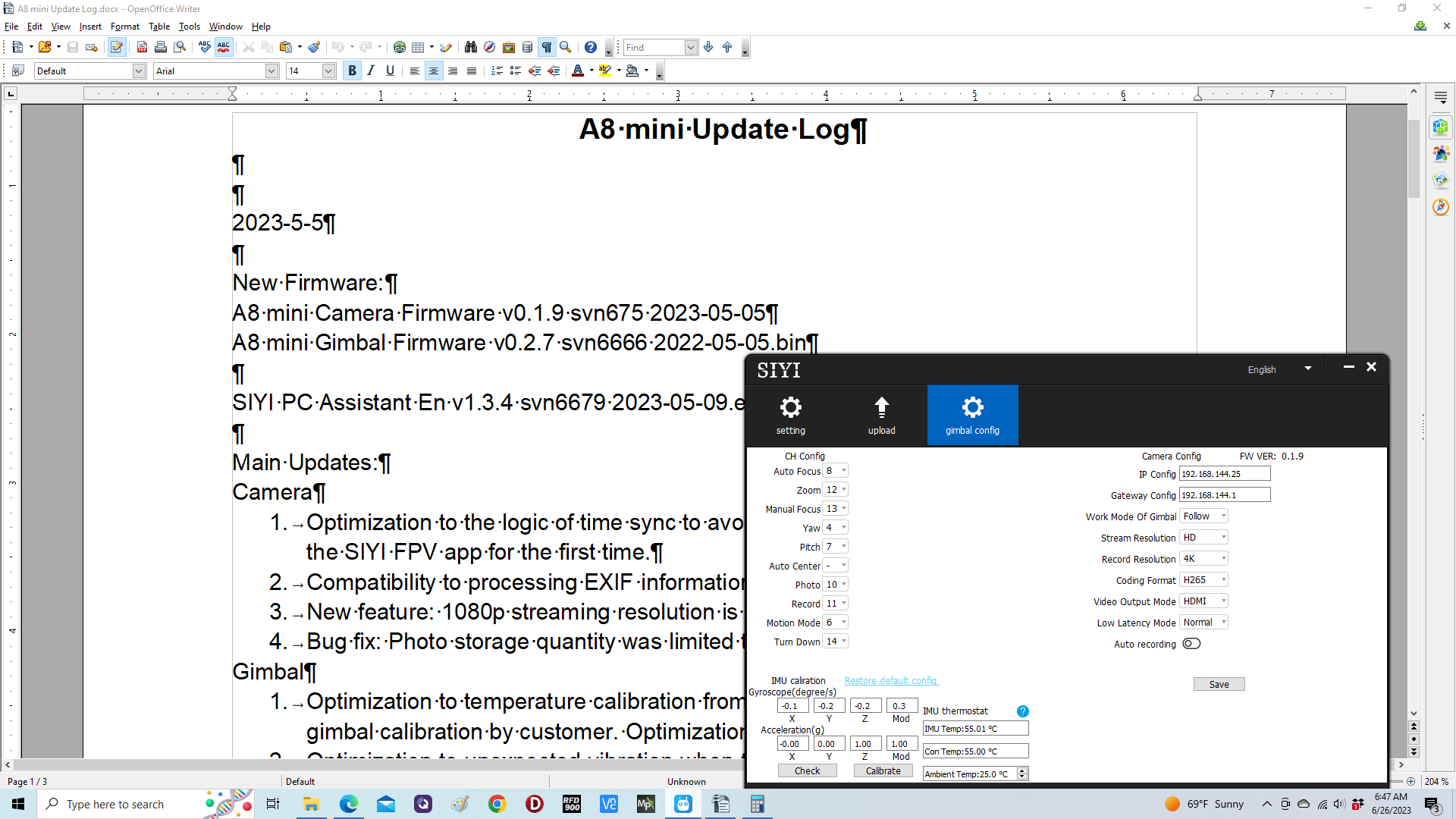Toggle AutoSpellcheck ABC icon
This screenshot has width=1456, height=819.
pyautogui.click(x=224, y=47)
